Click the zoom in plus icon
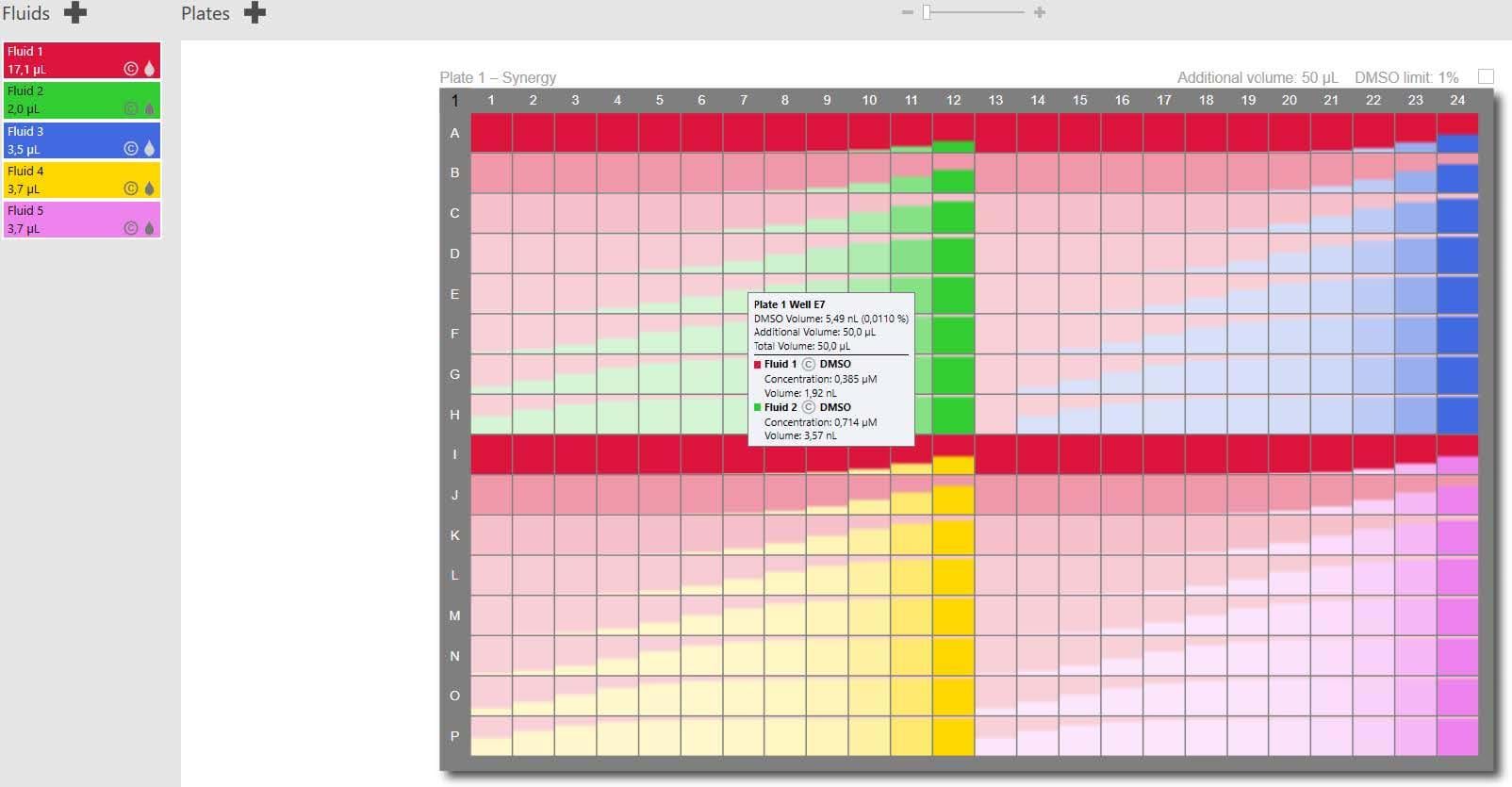Image resolution: width=1512 pixels, height=787 pixels. pos(1039,12)
